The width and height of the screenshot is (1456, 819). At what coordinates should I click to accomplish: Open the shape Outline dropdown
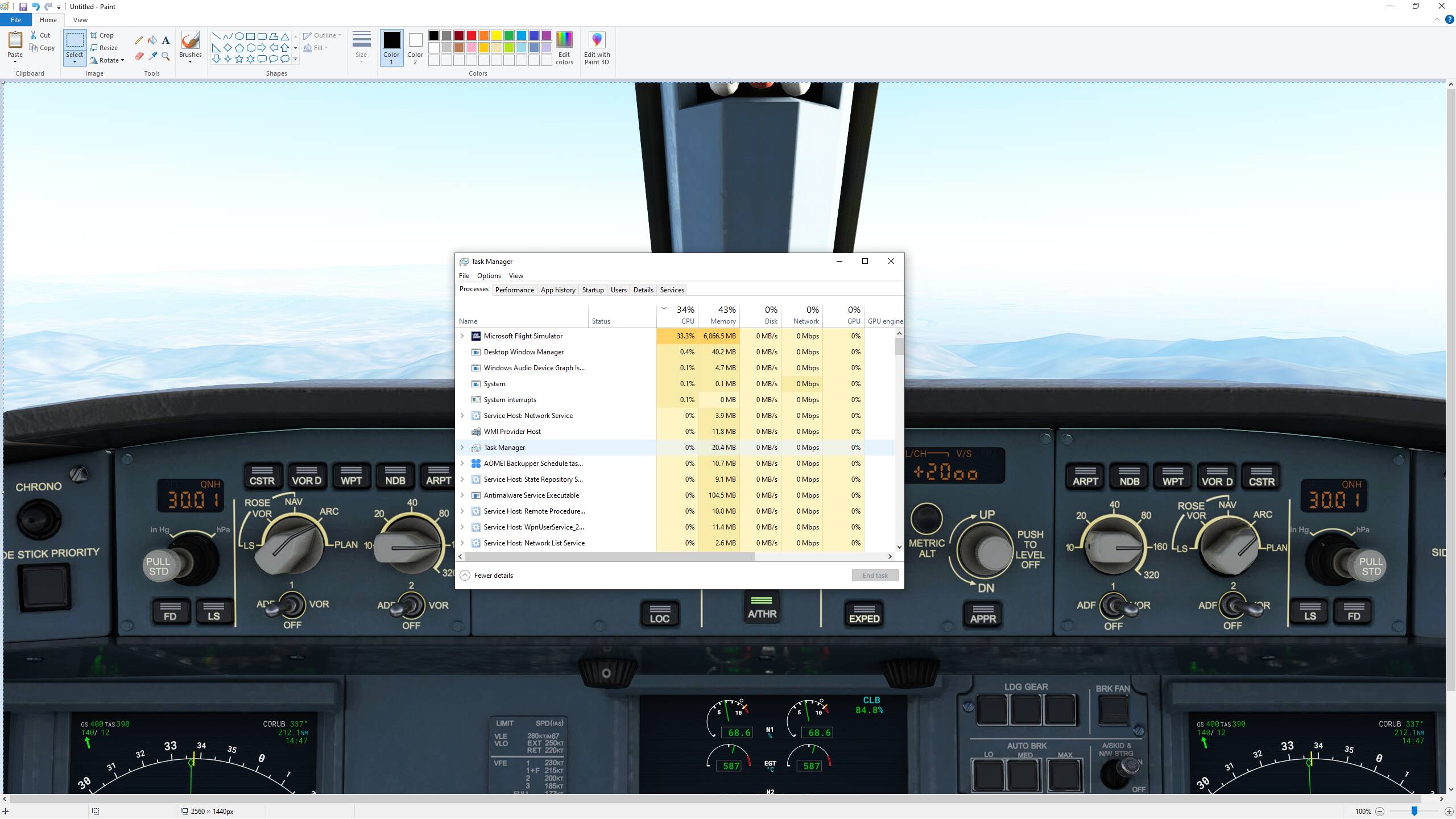pos(322,35)
